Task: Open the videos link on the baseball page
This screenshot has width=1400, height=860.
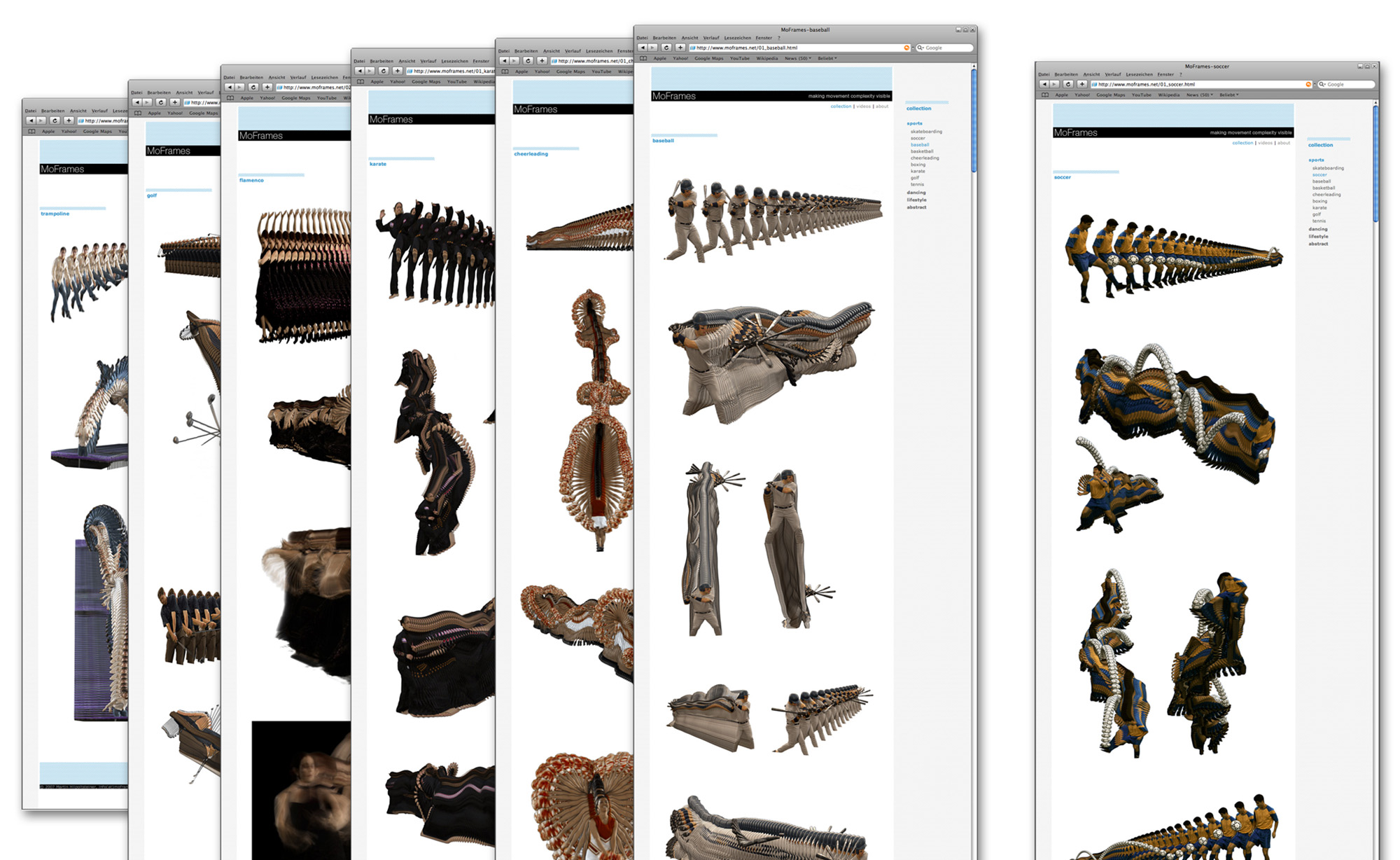Action: pyautogui.click(x=863, y=106)
